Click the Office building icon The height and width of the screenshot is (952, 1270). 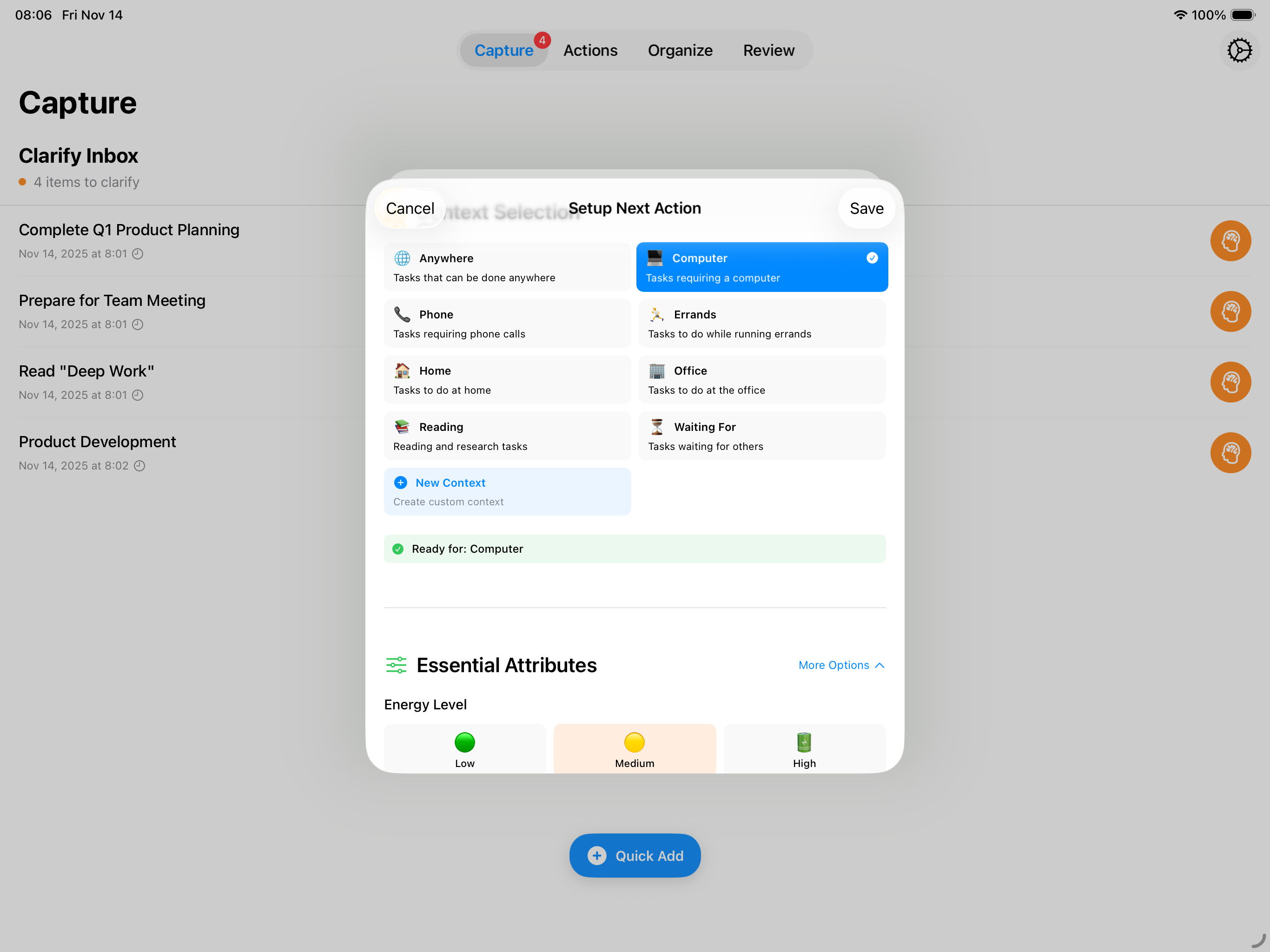pos(656,370)
